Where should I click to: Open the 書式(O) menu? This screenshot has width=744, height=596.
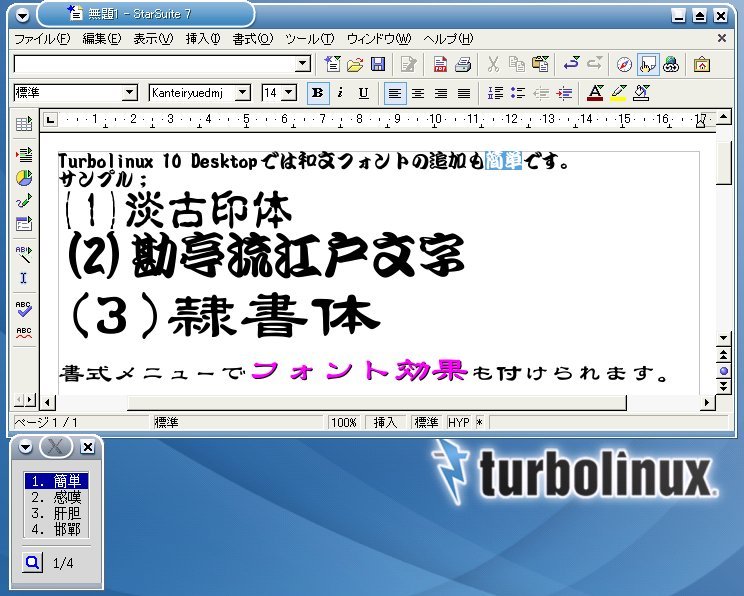point(252,39)
